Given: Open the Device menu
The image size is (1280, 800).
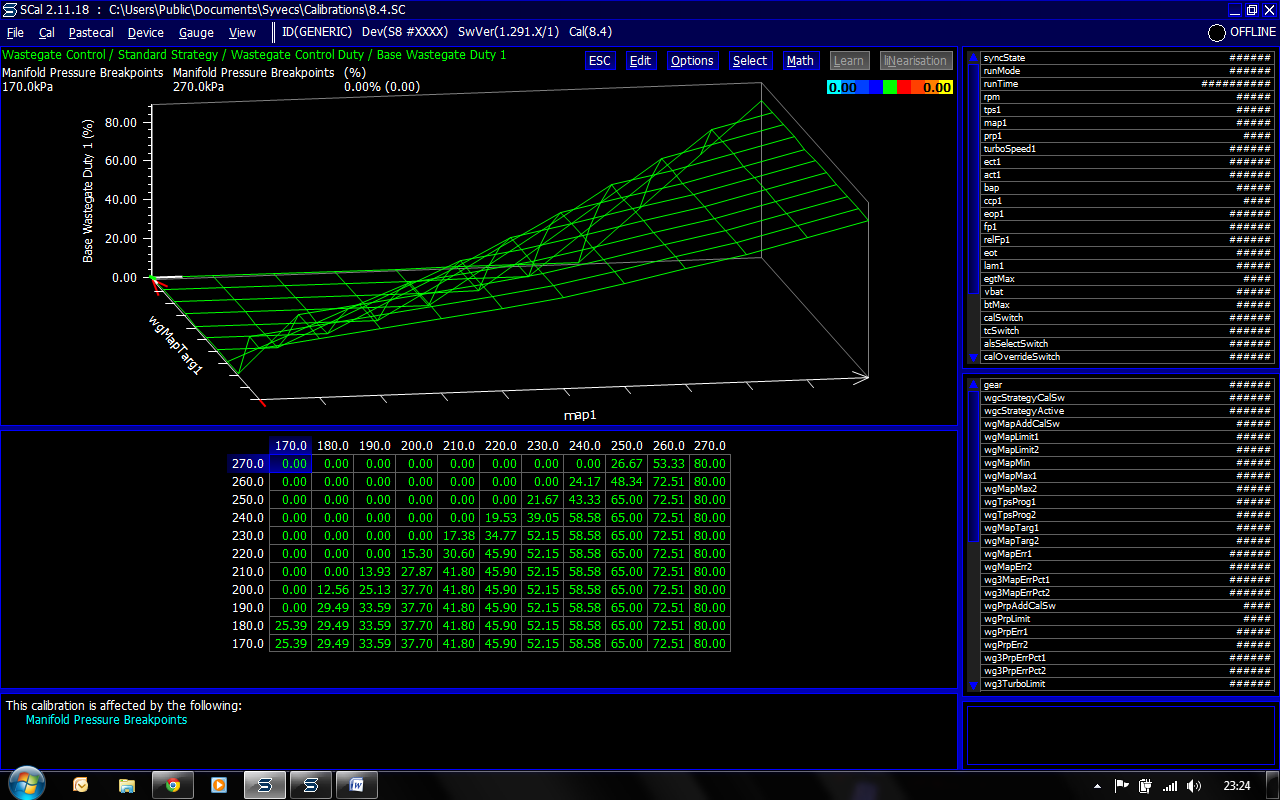Looking at the screenshot, I should pos(146,32).
